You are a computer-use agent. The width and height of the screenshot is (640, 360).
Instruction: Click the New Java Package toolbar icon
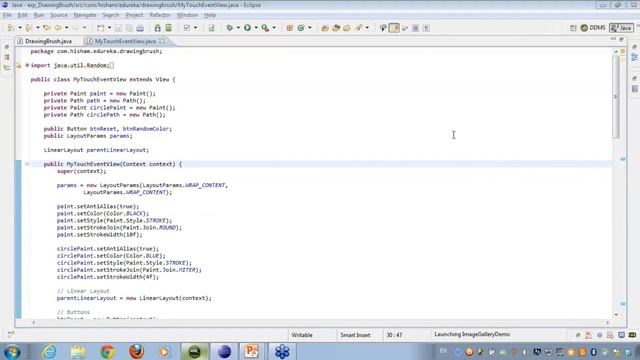(290, 28)
